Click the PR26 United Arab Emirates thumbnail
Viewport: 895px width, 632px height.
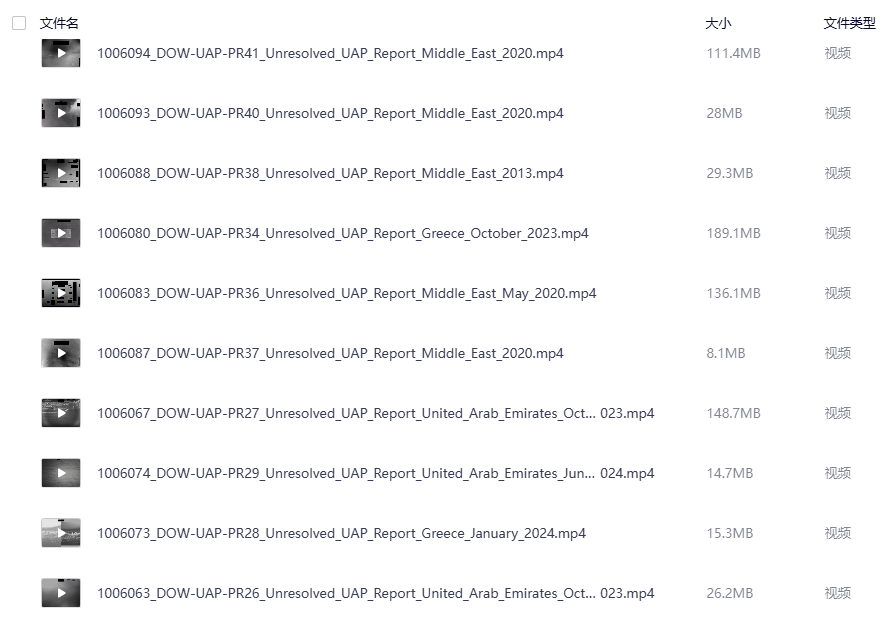(x=61, y=593)
